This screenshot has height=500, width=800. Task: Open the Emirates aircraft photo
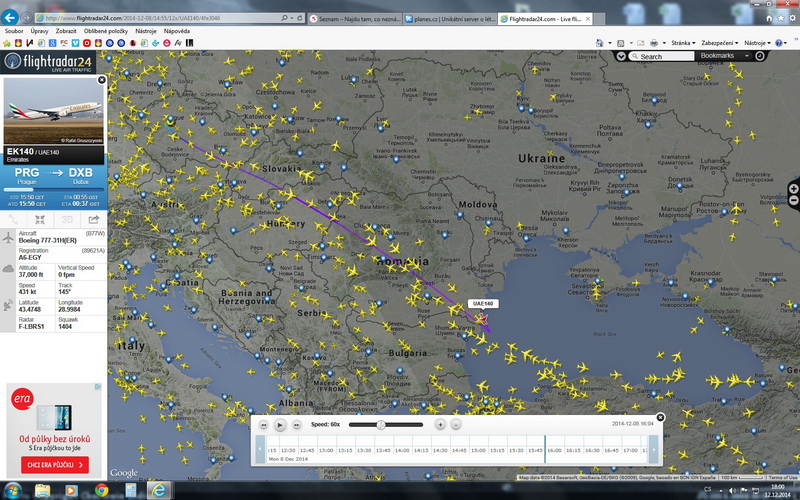tap(54, 111)
